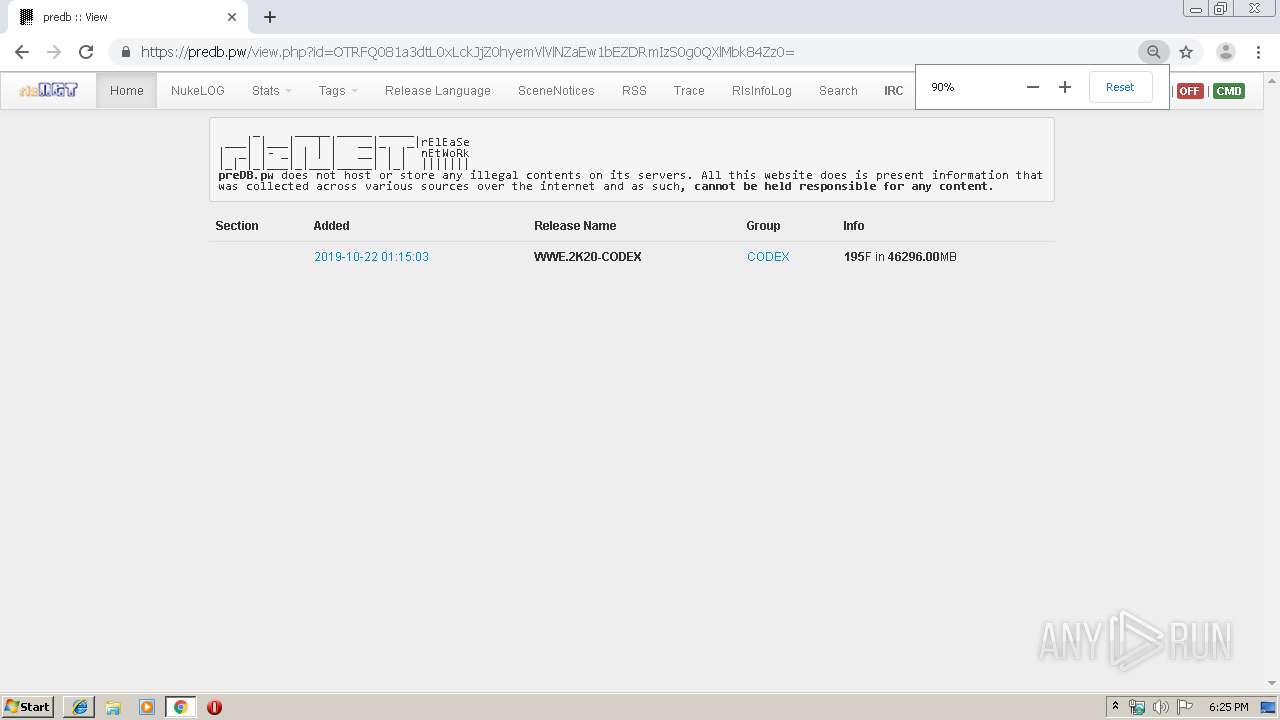The width and height of the screenshot is (1280, 720).
Task: Click the network tray icon
Action: click(1137, 707)
